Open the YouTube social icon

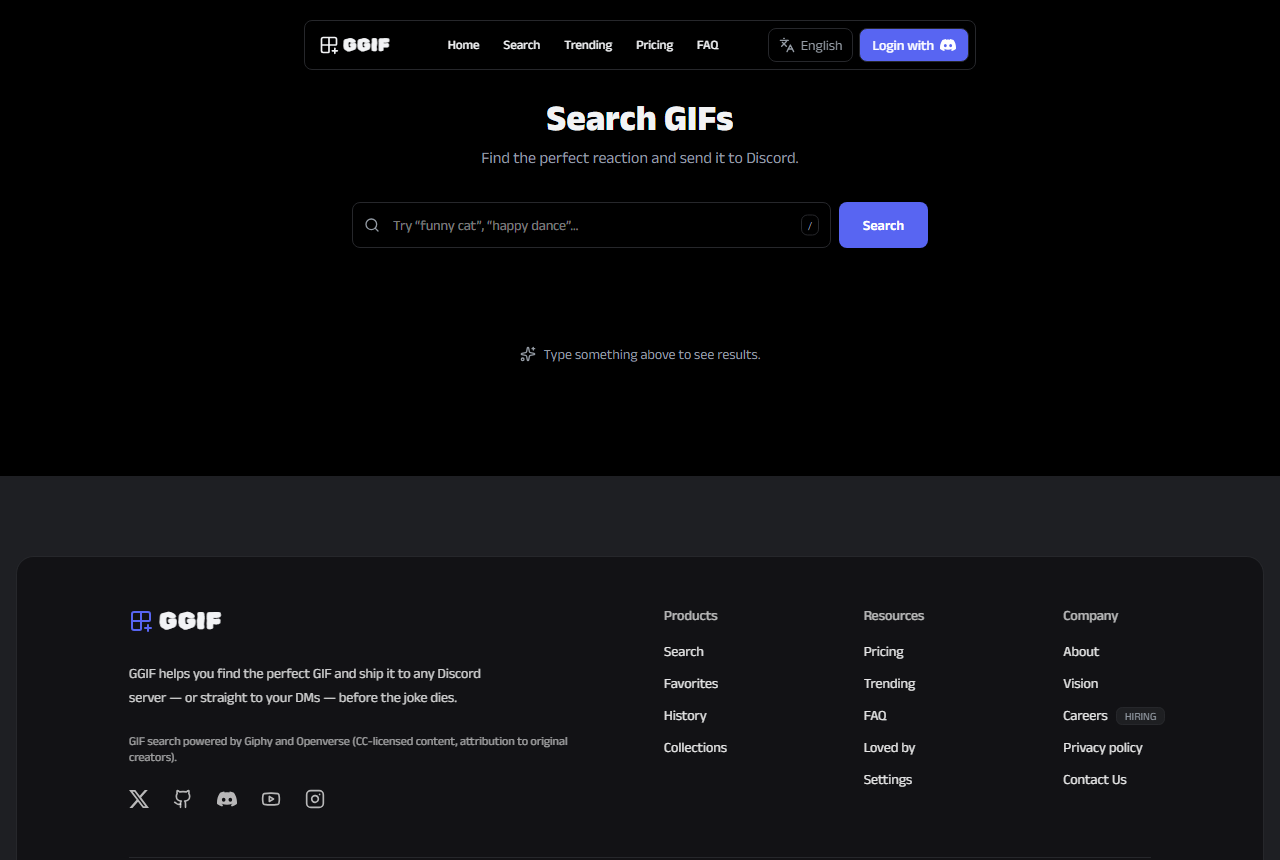point(271,799)
